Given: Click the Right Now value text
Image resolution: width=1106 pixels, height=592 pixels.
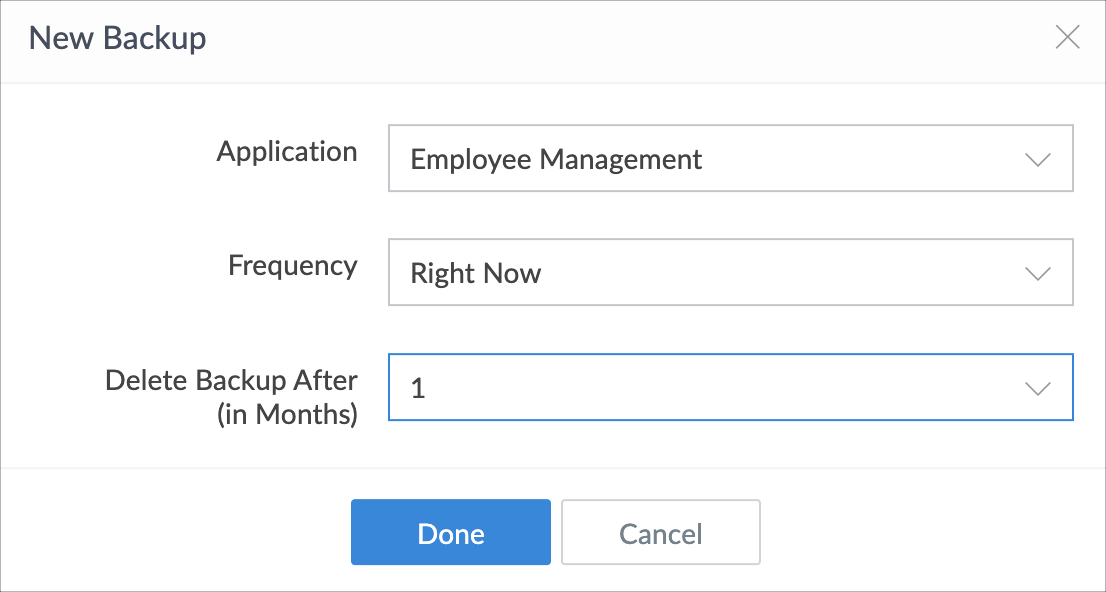Looking at the screenshot, I should pyautogui.click(x=475, y=274).
